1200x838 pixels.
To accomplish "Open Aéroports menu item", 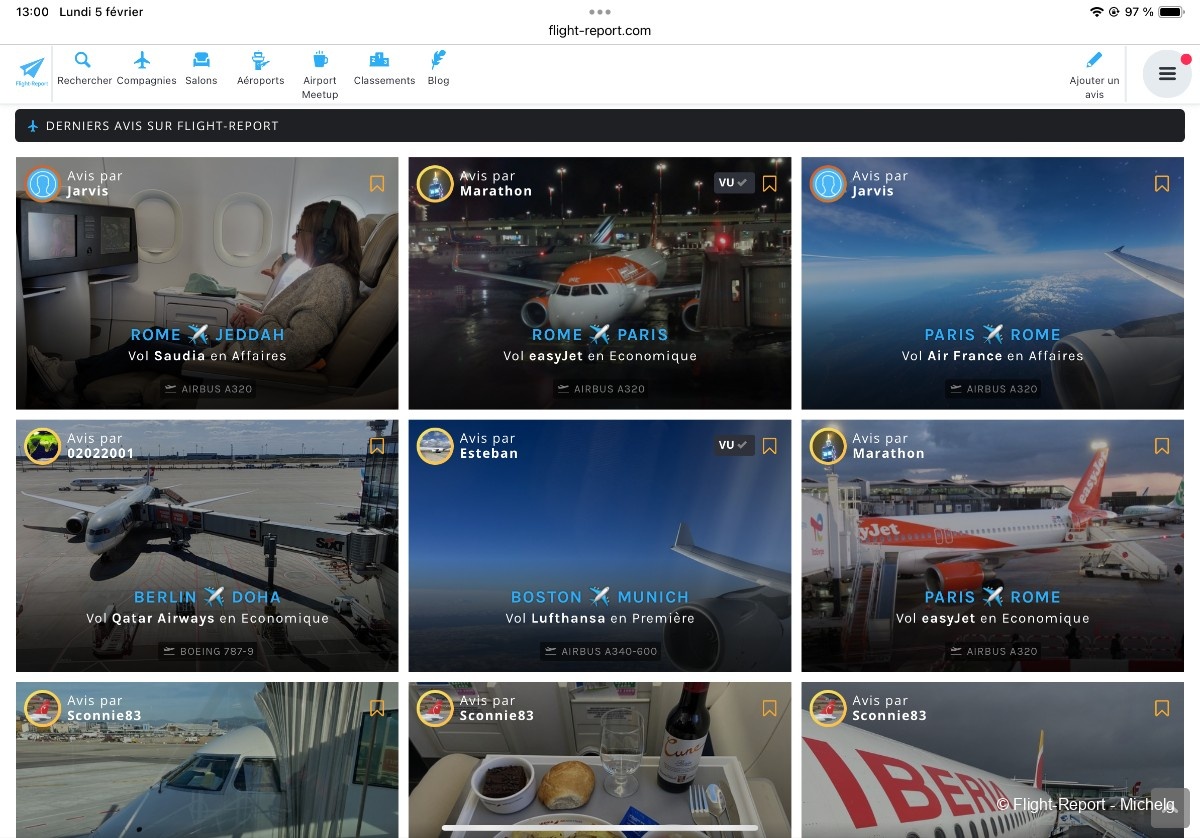I will [260, 69].
